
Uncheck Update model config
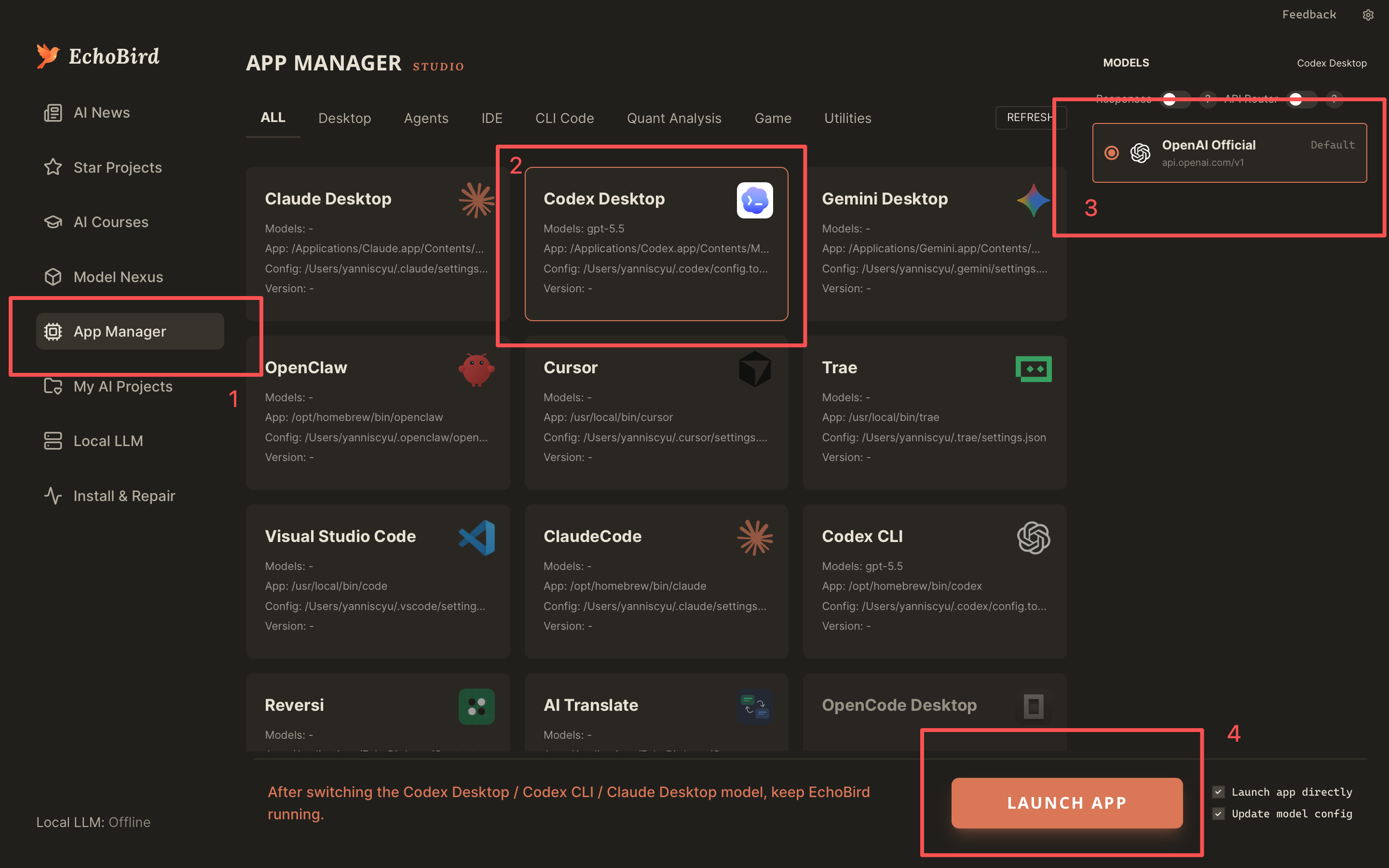pyautogui.click(x=1218, y=814)
